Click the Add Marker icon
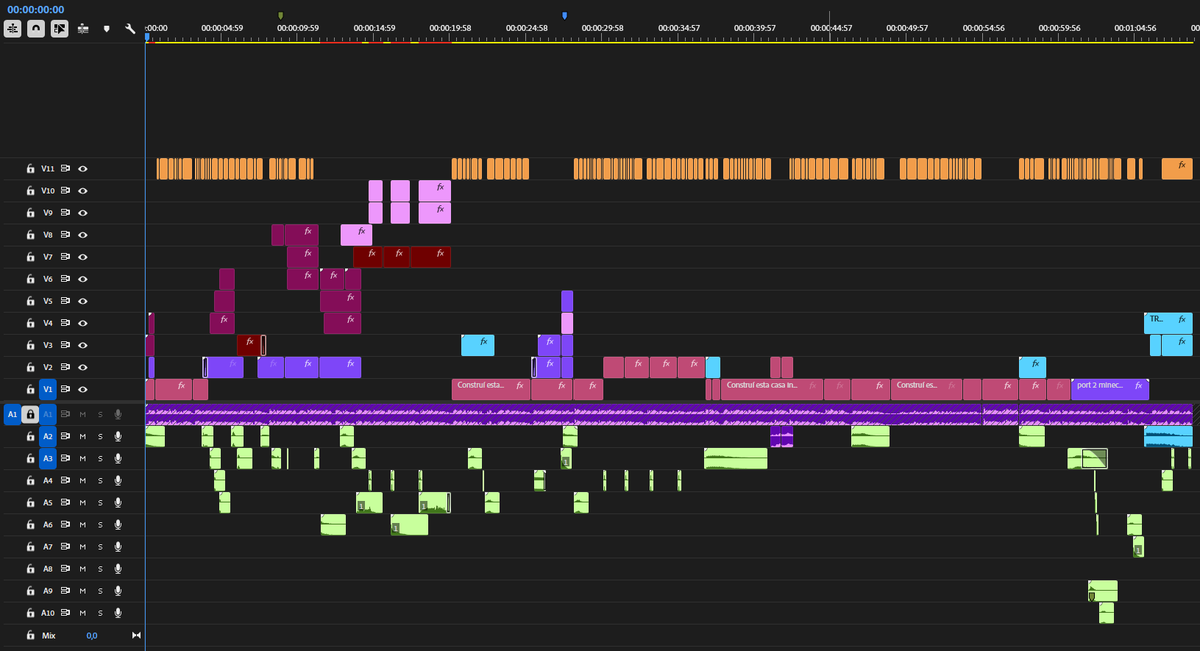This screenshot has width=1200, height=651. pyautogui.click(x=107, y=29)
